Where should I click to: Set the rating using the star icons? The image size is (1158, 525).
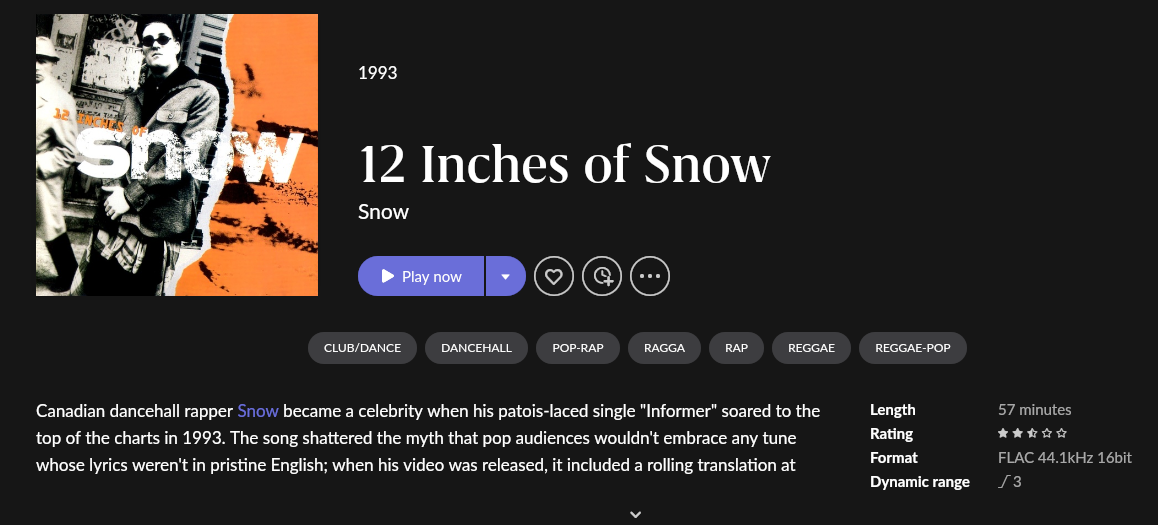click(1032, 434)
